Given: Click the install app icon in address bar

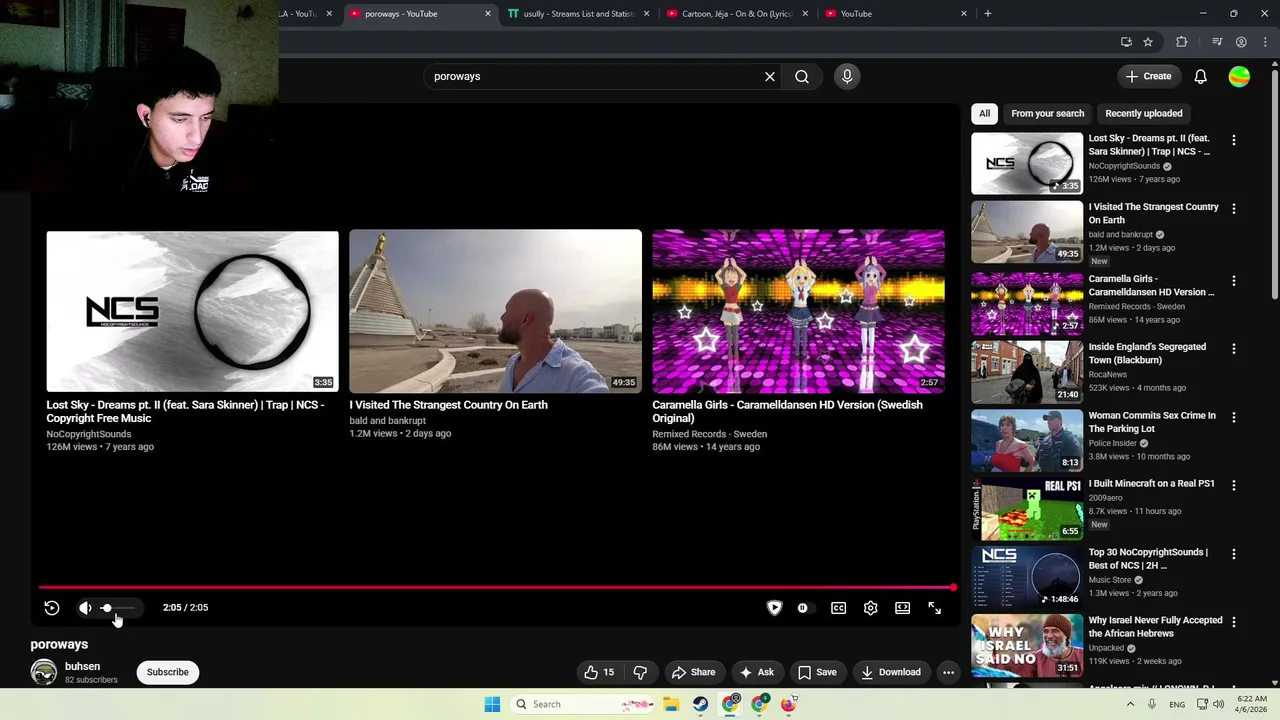Looking at the screenshot, I should click(1126, 42).
